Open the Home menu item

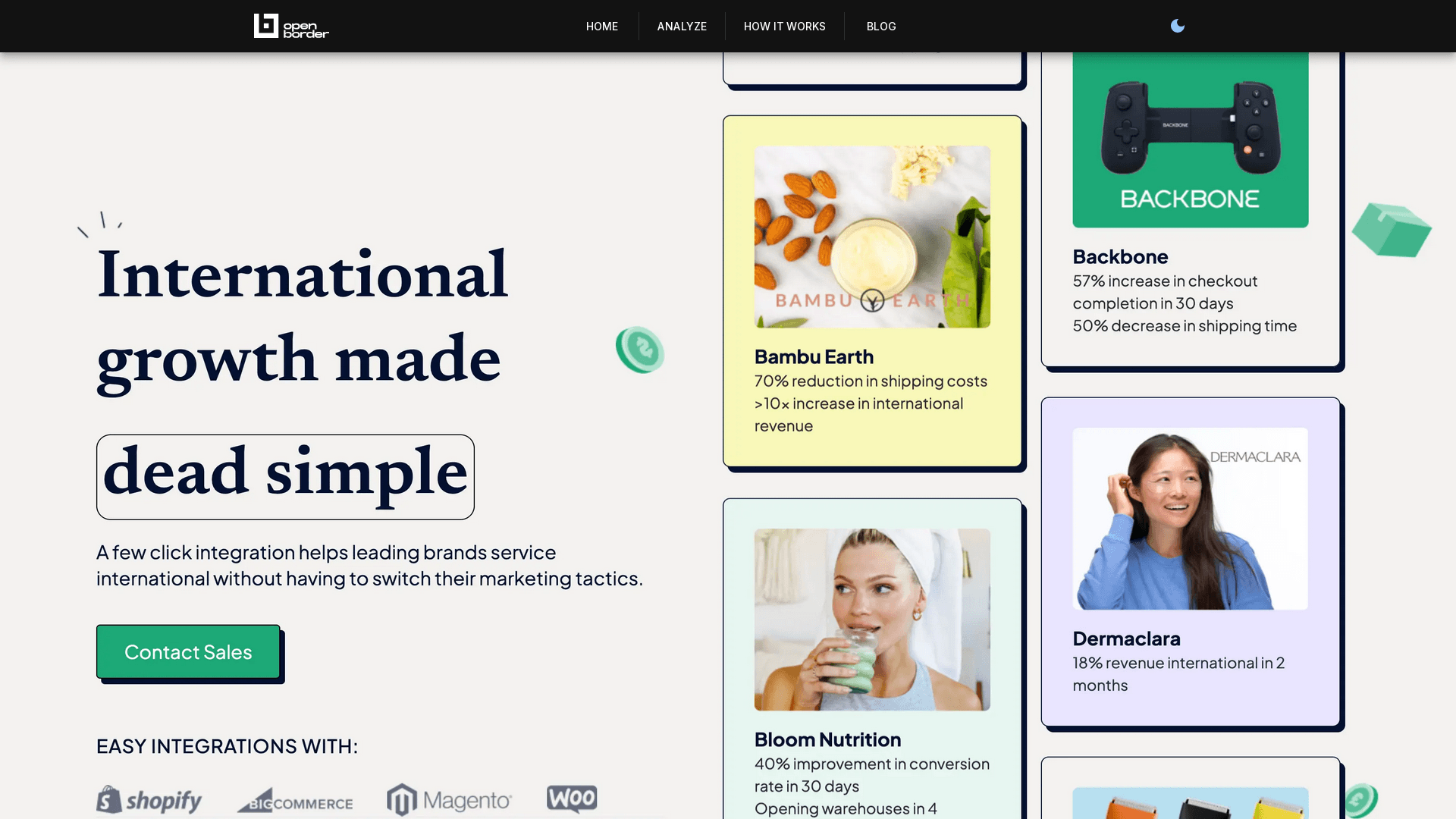[601, 27]
